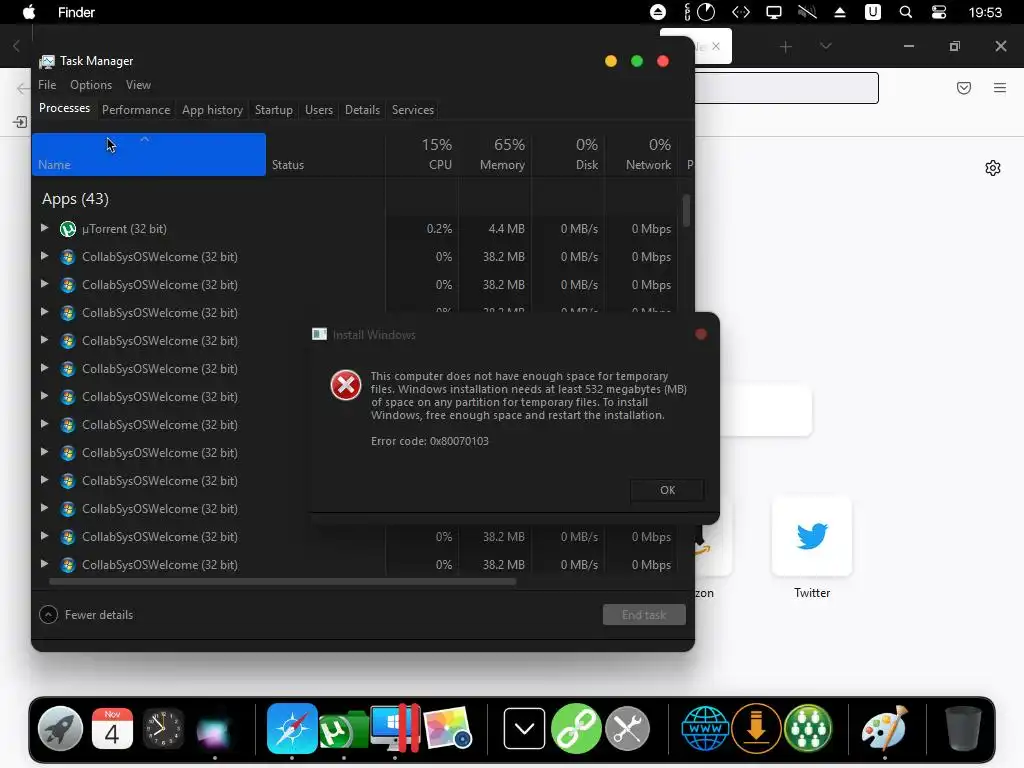Sort processes by the Disk column header
This screenshot has width=1024, height=768.
pos(569,155)
